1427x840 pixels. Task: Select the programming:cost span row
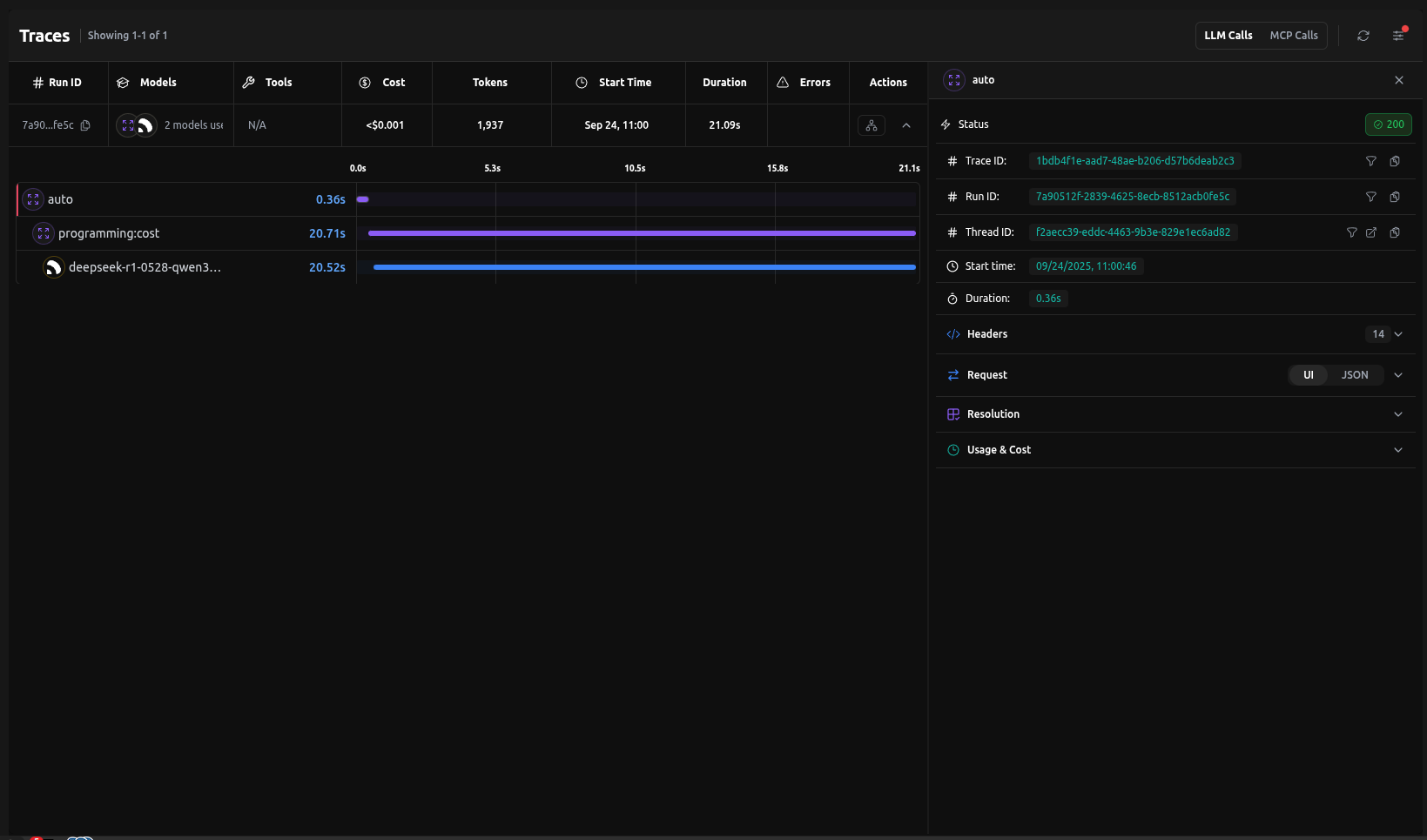(109, 233)
